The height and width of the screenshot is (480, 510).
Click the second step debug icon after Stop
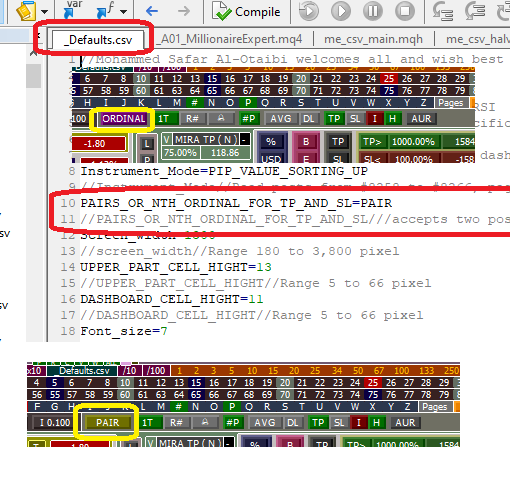pyautogui.click(x=475, y=10)
